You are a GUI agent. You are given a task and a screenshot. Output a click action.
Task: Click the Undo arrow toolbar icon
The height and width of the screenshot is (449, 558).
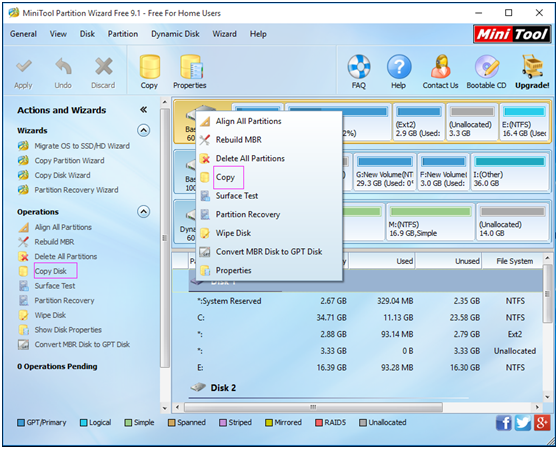click(63, 67)
